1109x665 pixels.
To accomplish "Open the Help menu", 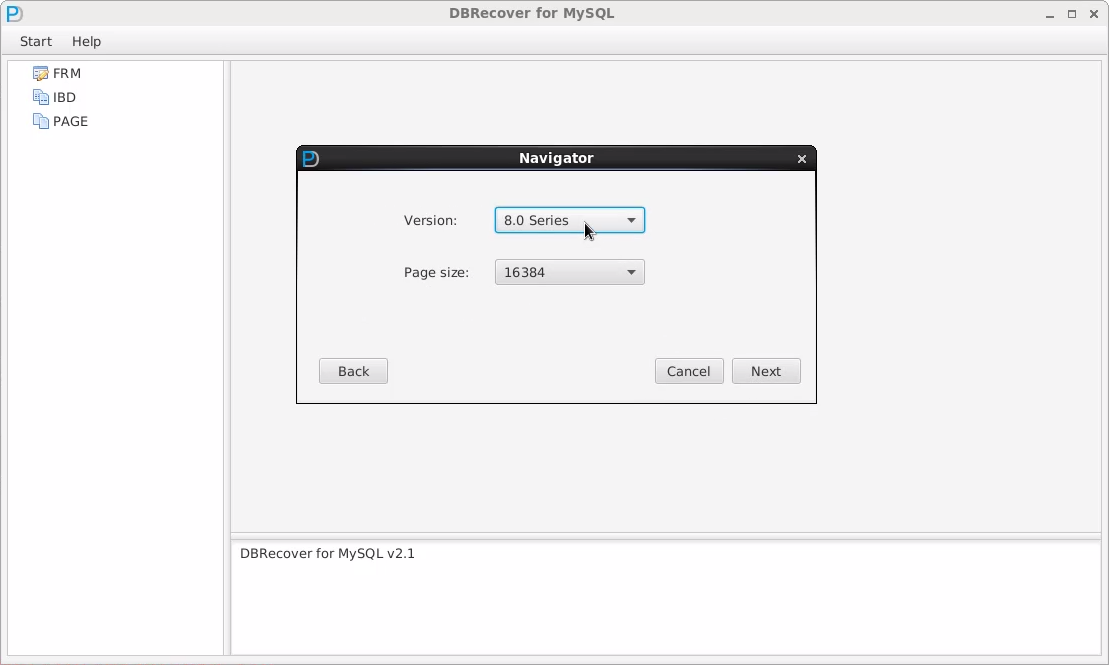I will pos(86,41).
